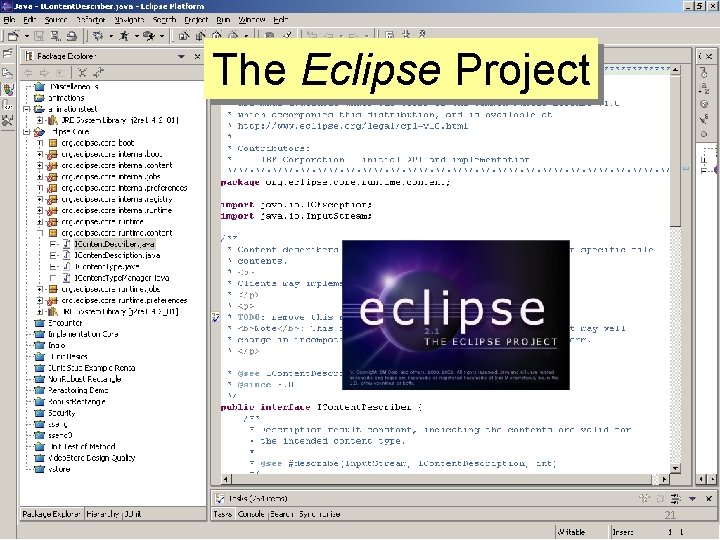This screenshot has width=720, height=540.
Task: Switch to the Search tab in bottom panel
Action: pyautogui.click(x=281, y=514)
